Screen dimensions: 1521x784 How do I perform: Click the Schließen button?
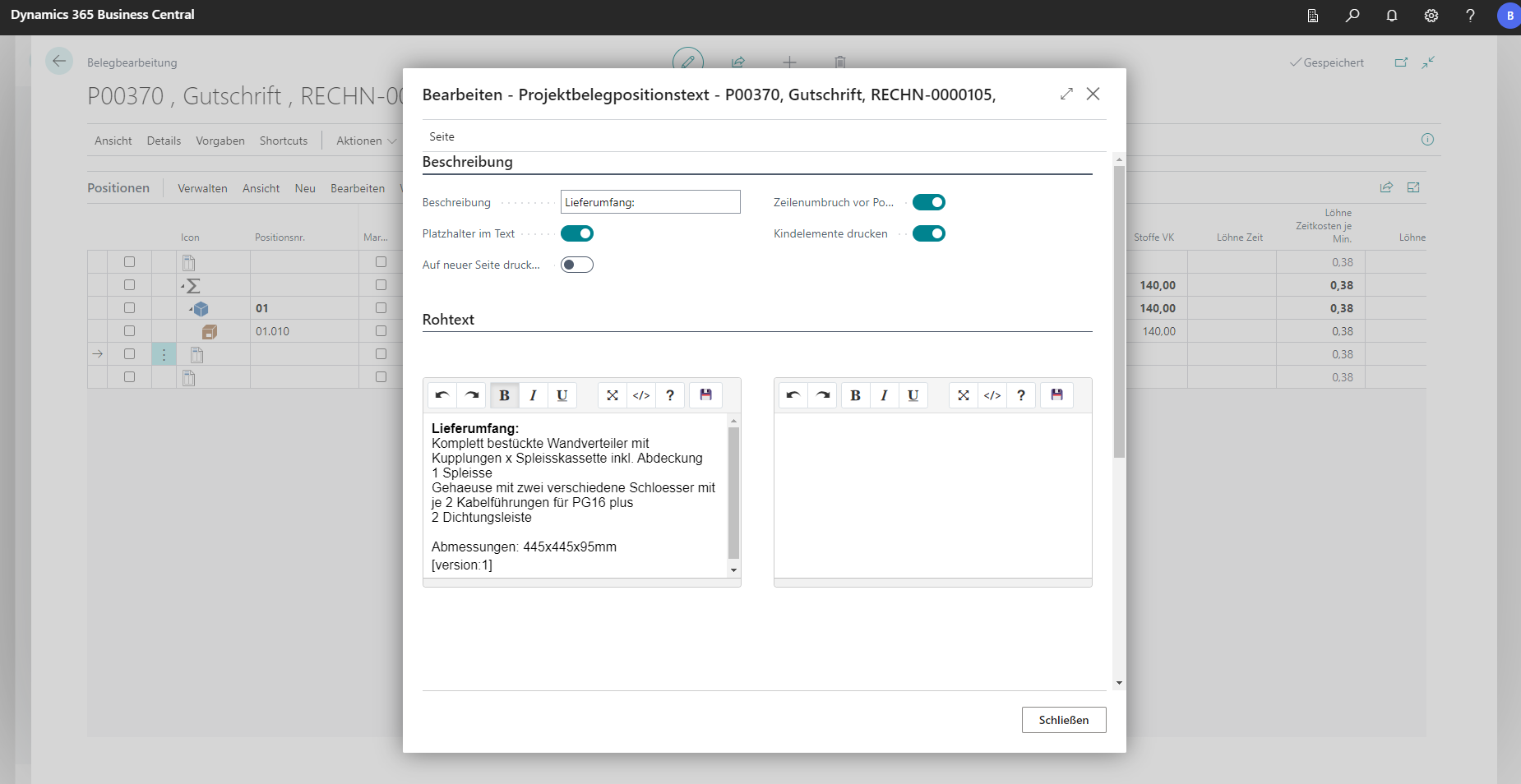(1064, 720)
